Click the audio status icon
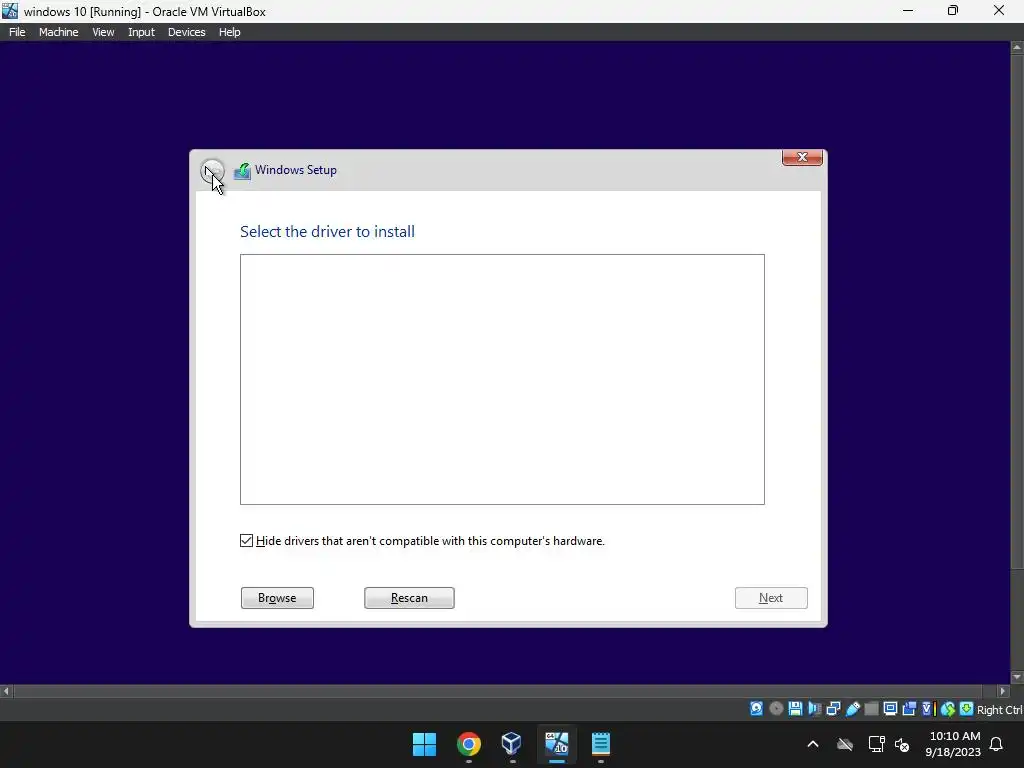This screenshot has height=768, width=1024. (814, 709)
